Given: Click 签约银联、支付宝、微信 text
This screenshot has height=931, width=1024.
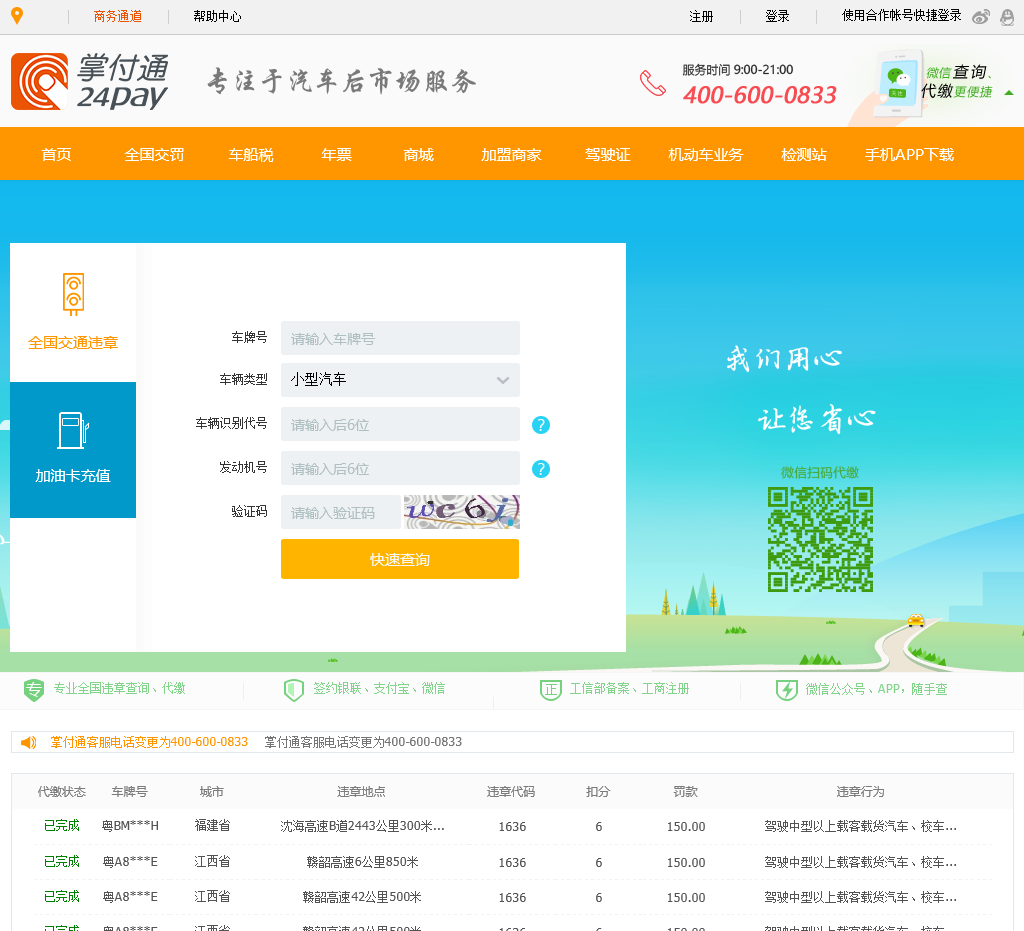Looking at the screenshot, I should [379, 688].
